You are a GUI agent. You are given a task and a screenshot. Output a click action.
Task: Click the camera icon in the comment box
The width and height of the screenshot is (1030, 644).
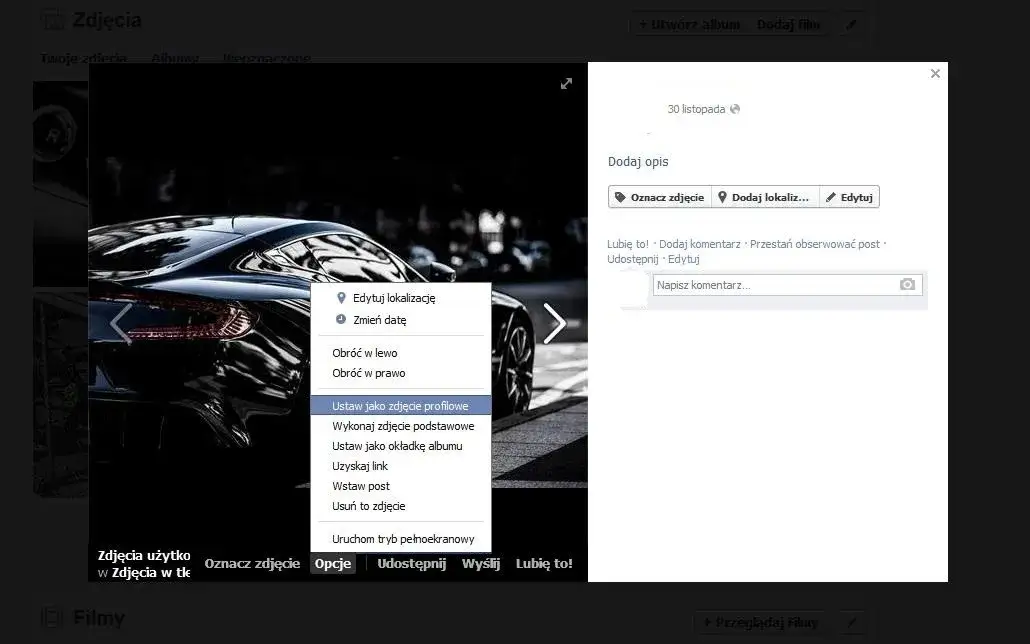[907, 284]
